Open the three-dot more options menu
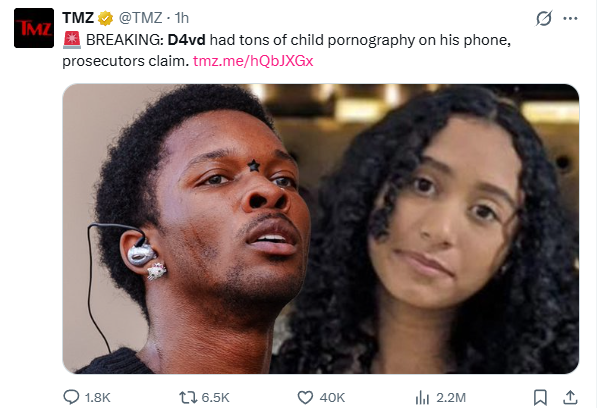 [x=570, y=18]
